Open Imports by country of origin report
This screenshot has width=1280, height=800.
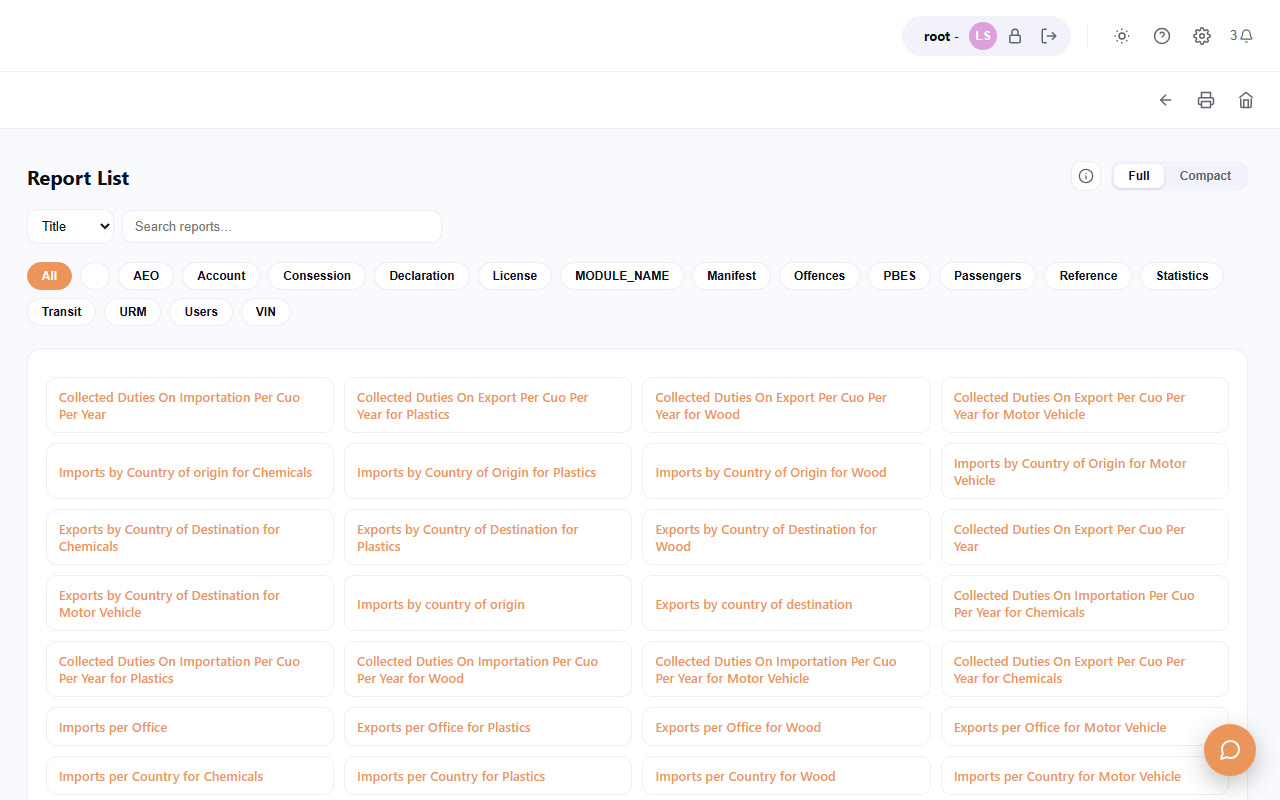tap(488, 603)
